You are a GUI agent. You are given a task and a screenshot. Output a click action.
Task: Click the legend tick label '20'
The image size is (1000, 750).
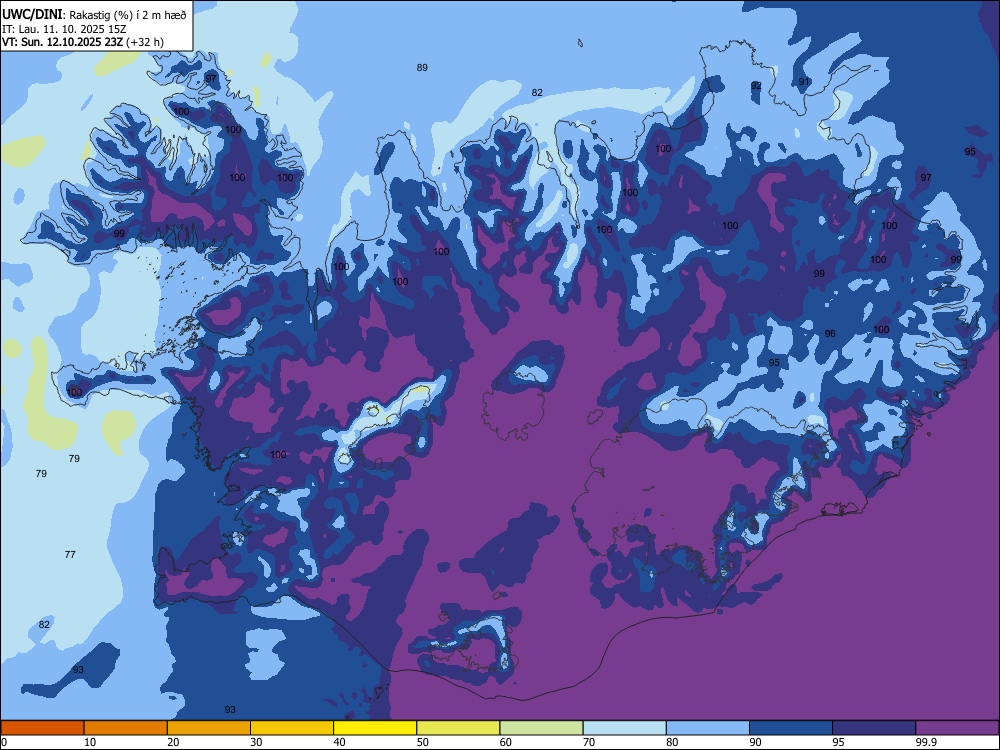[x=173, y=742]
